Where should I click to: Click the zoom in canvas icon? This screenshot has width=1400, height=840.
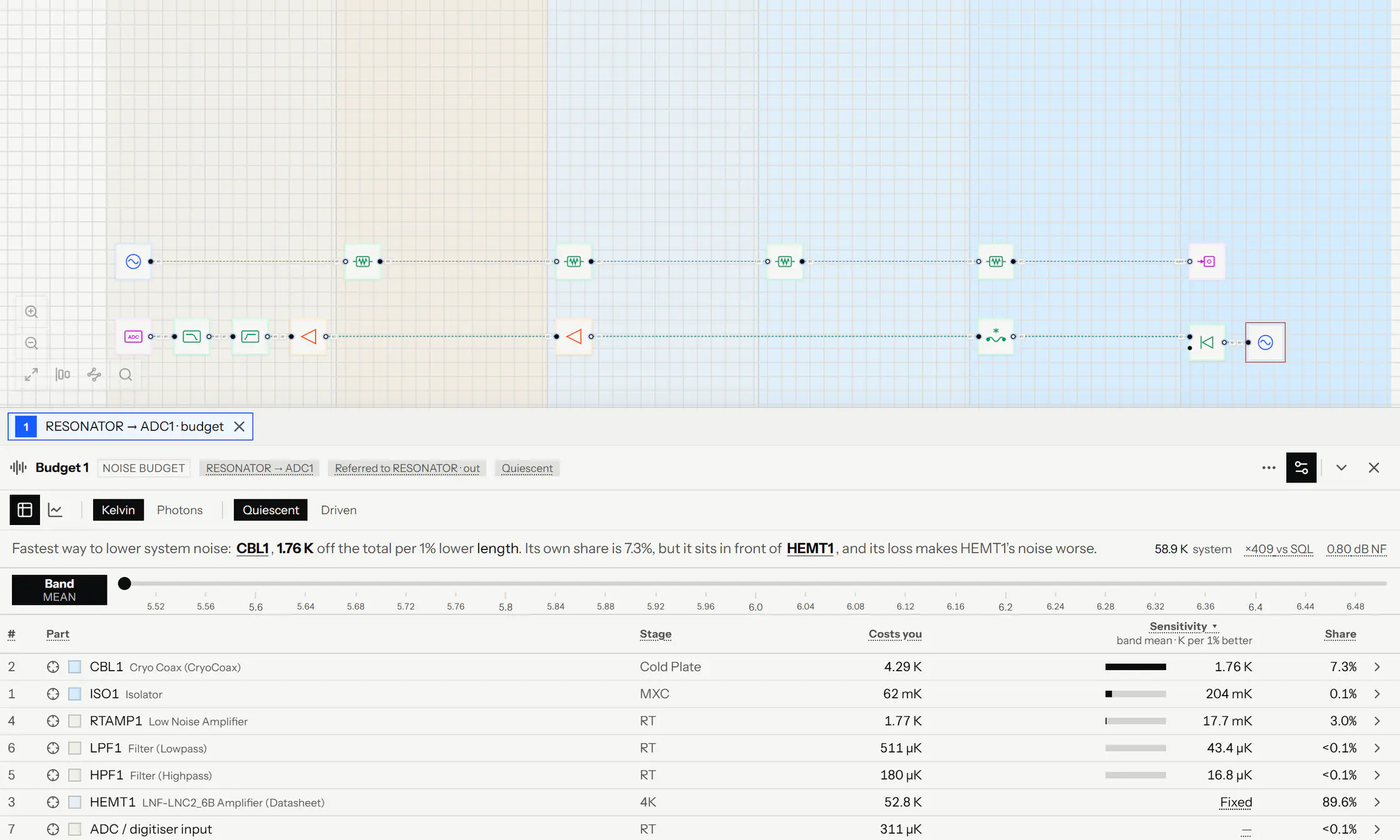[31, 311]
